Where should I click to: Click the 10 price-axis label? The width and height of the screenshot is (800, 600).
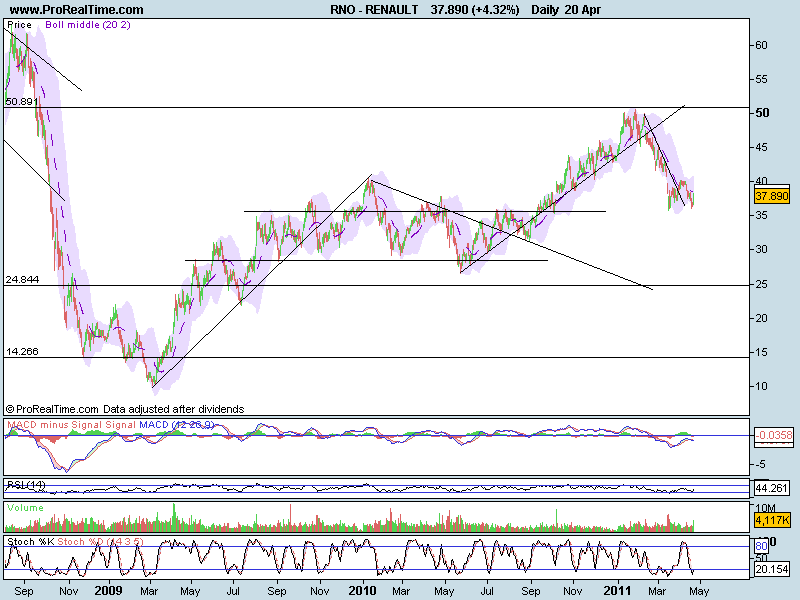coord(761,386)
